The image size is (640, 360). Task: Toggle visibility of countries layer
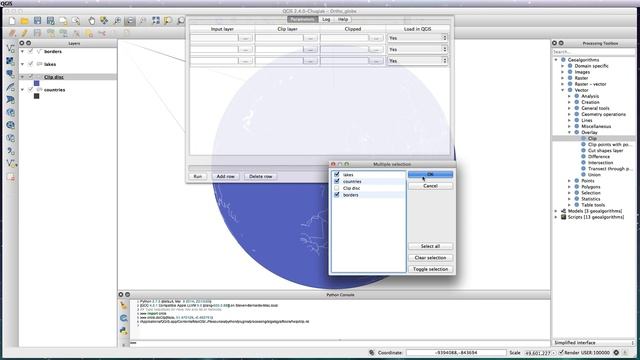point(31,89)
